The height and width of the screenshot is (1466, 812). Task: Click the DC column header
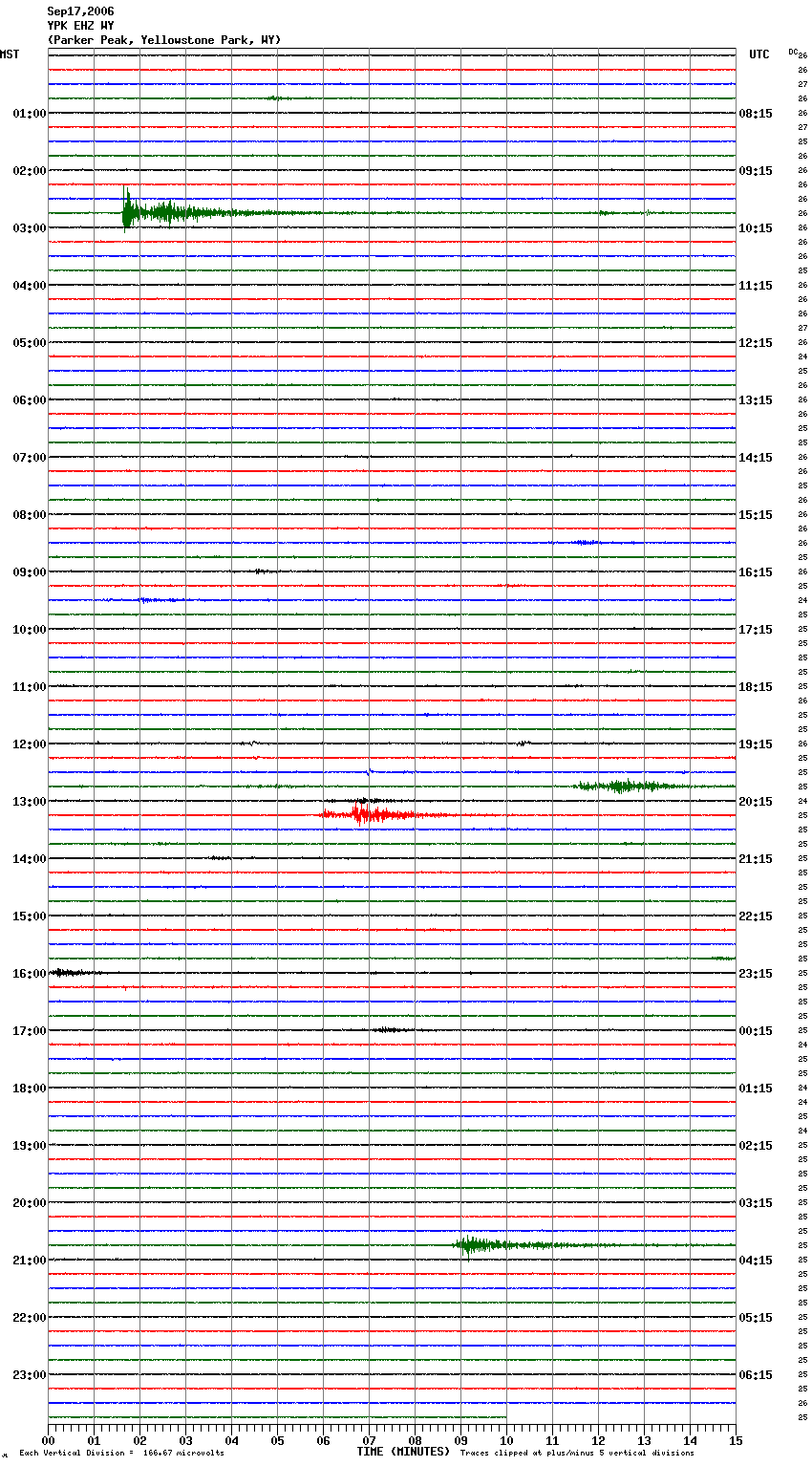(793, 52)
